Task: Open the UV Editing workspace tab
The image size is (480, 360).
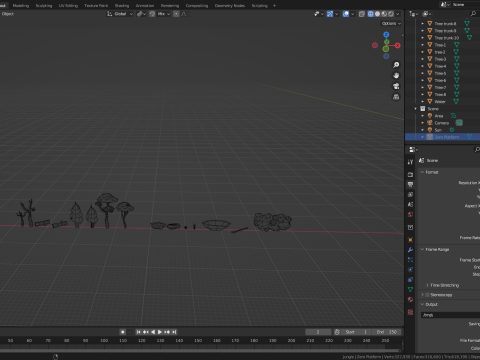Action: [68, 6]
